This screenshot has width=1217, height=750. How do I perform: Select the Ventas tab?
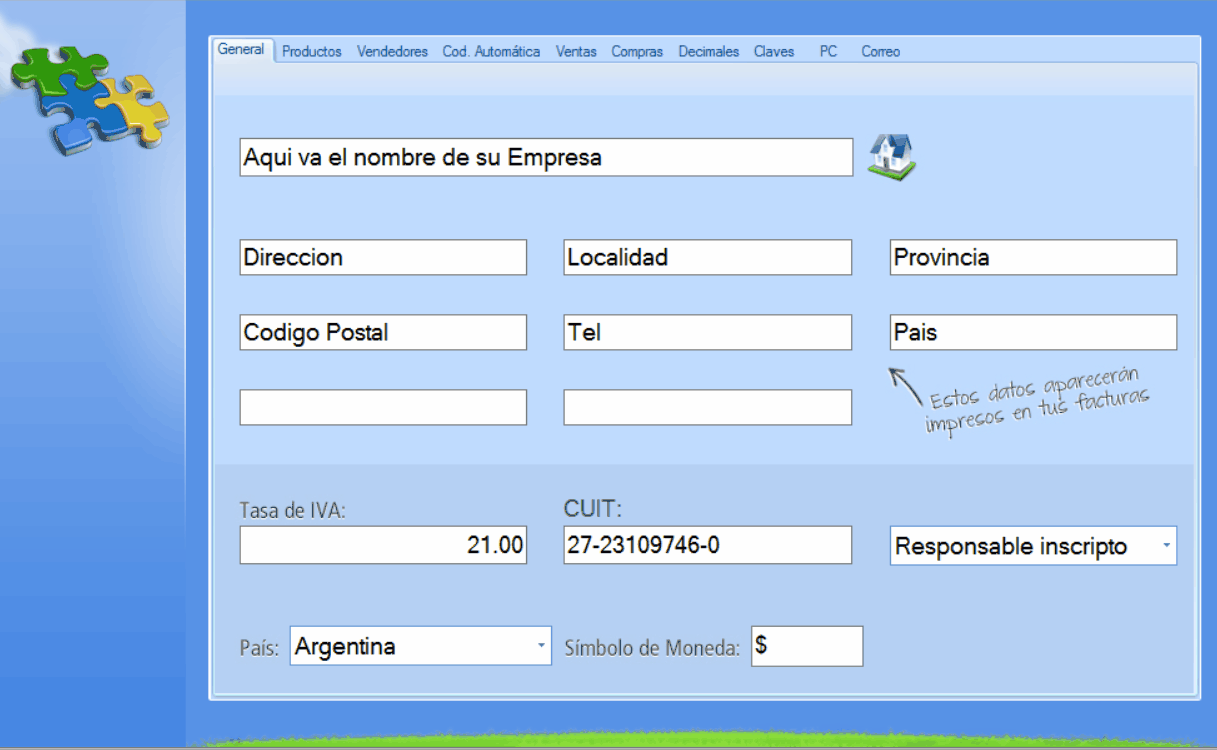576,52
